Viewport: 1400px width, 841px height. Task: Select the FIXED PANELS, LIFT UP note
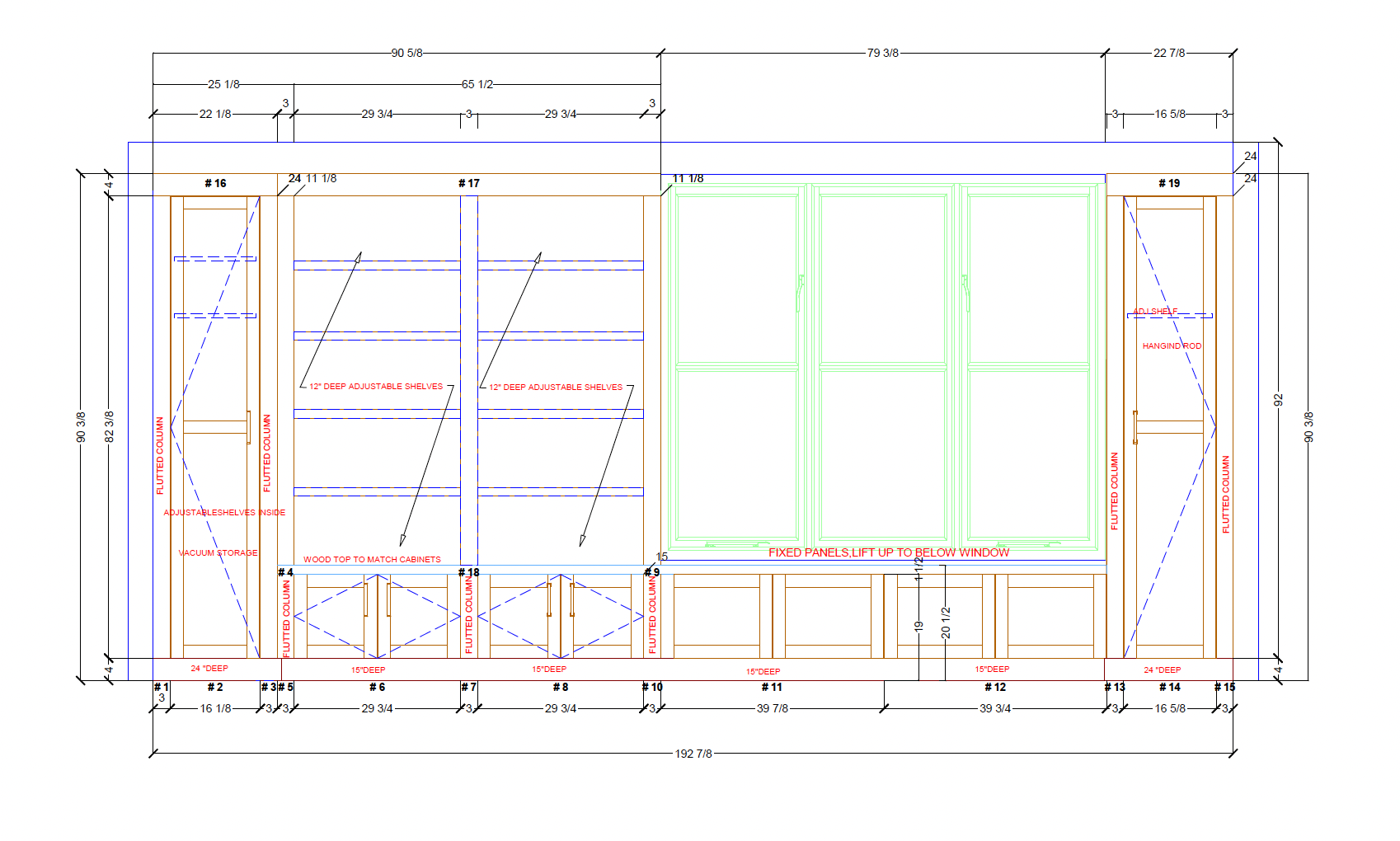point(888,552)
